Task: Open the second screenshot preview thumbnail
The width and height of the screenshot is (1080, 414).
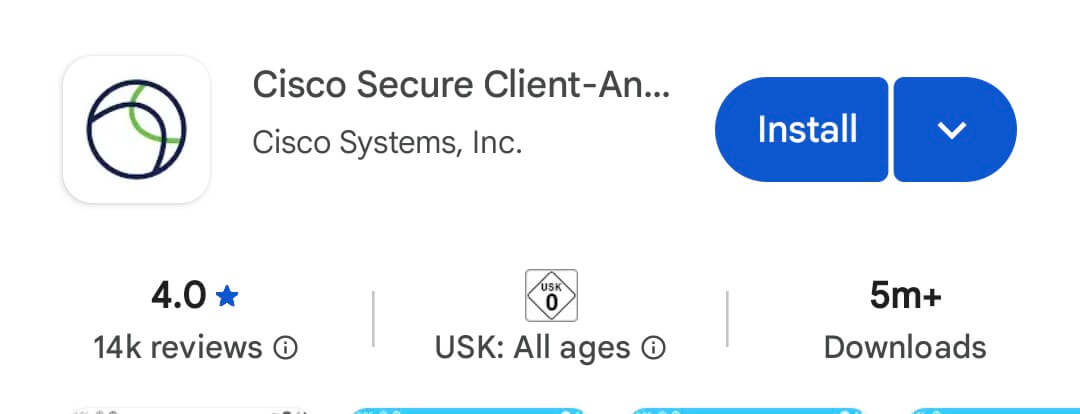Action: 468,408
